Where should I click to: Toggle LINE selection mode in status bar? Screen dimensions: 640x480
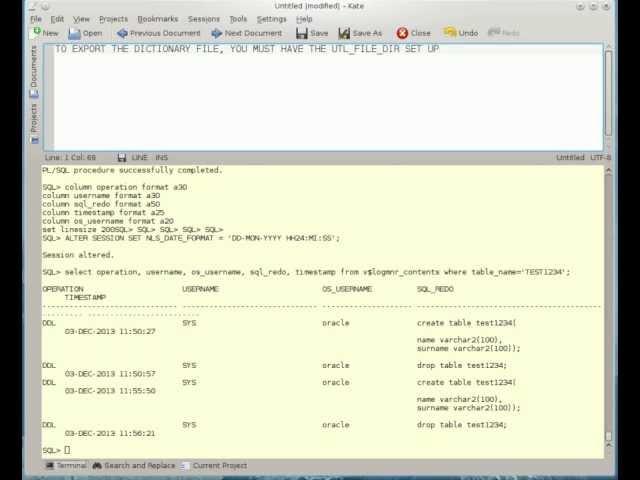[139, 158]
